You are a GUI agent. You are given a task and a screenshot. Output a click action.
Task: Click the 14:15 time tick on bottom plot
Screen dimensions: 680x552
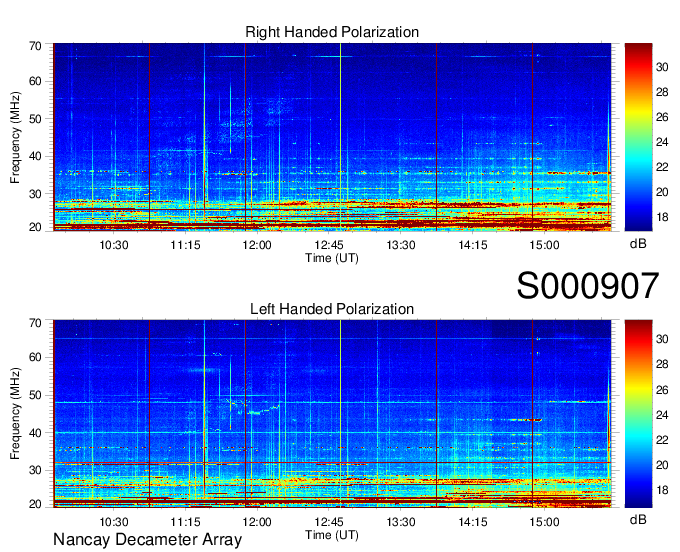pyautogui.click(x=473, y=522)
